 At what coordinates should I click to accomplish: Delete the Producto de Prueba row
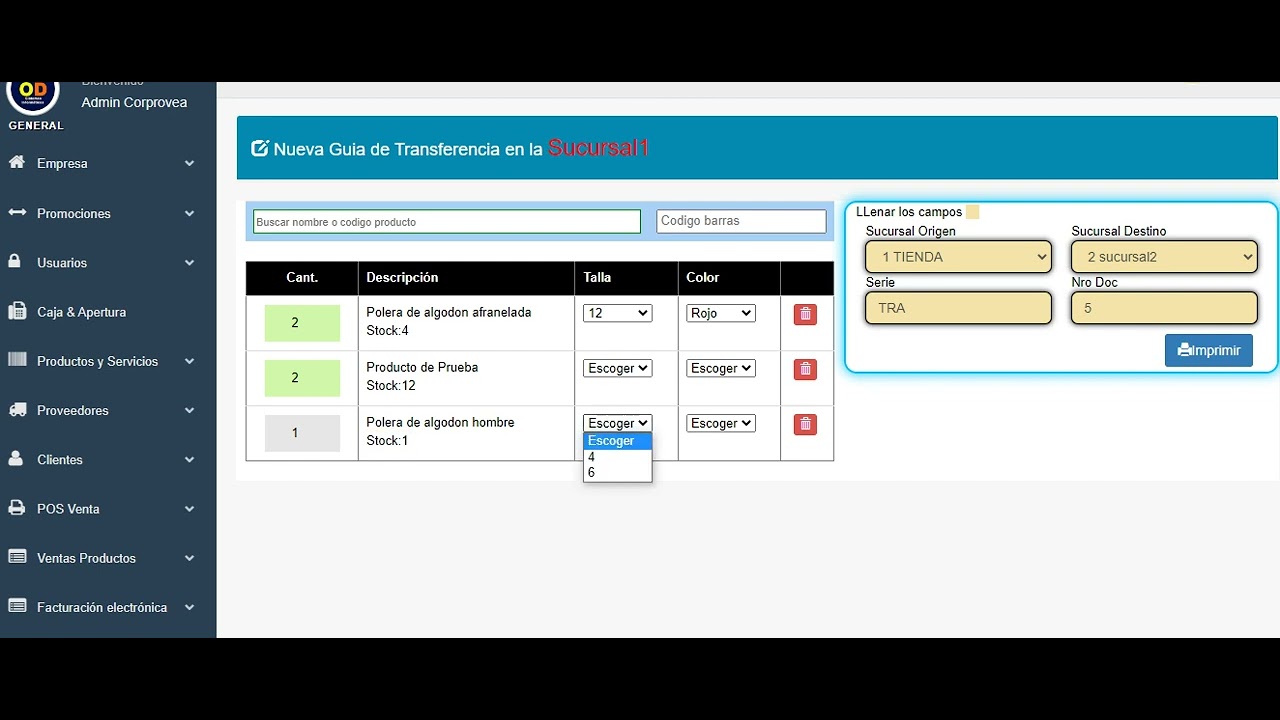point(805,369)
